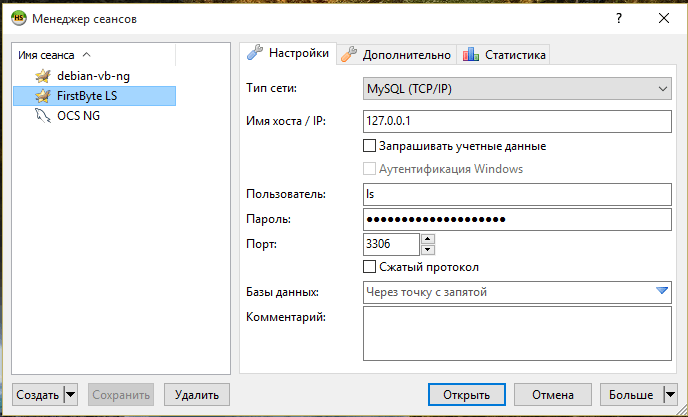Click the wrench icon on Дополнительно tab
688x417 pixels.
pos(349,55)
